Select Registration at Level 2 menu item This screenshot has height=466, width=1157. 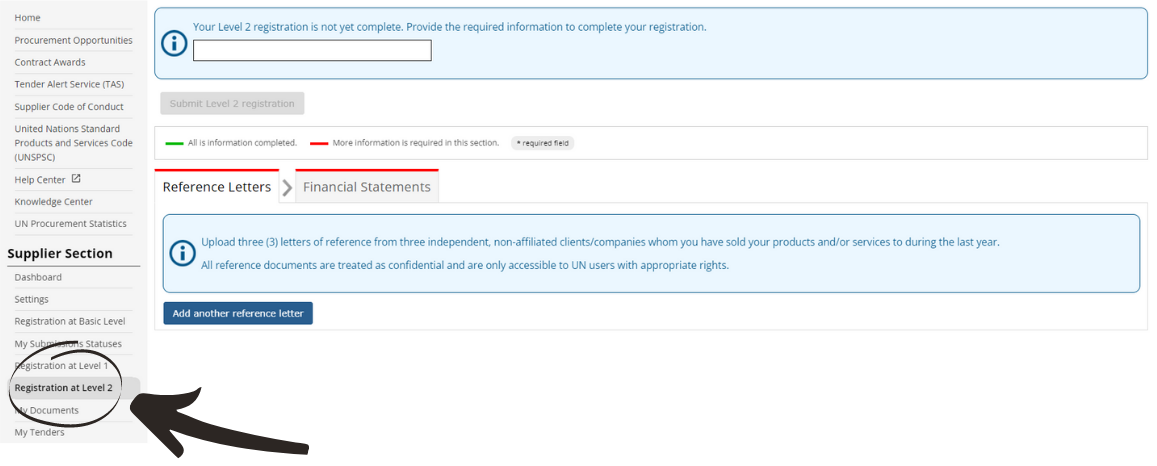click(x=63, y=388)
